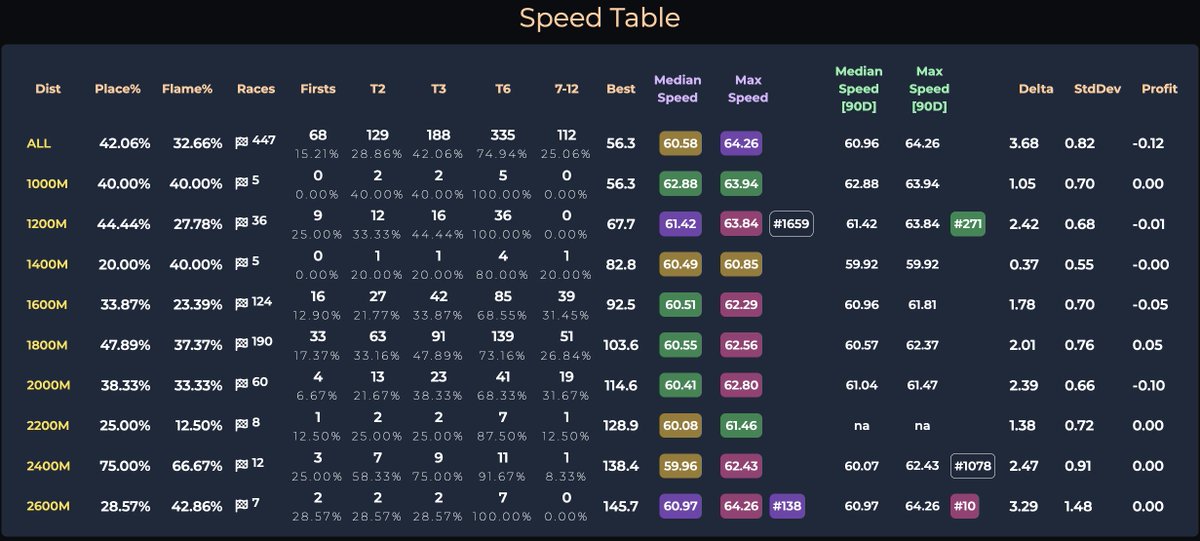Screen dimensions: 1200x541
Task: Click the 59.96 median speed swatch
Action: tap(680, 466)
